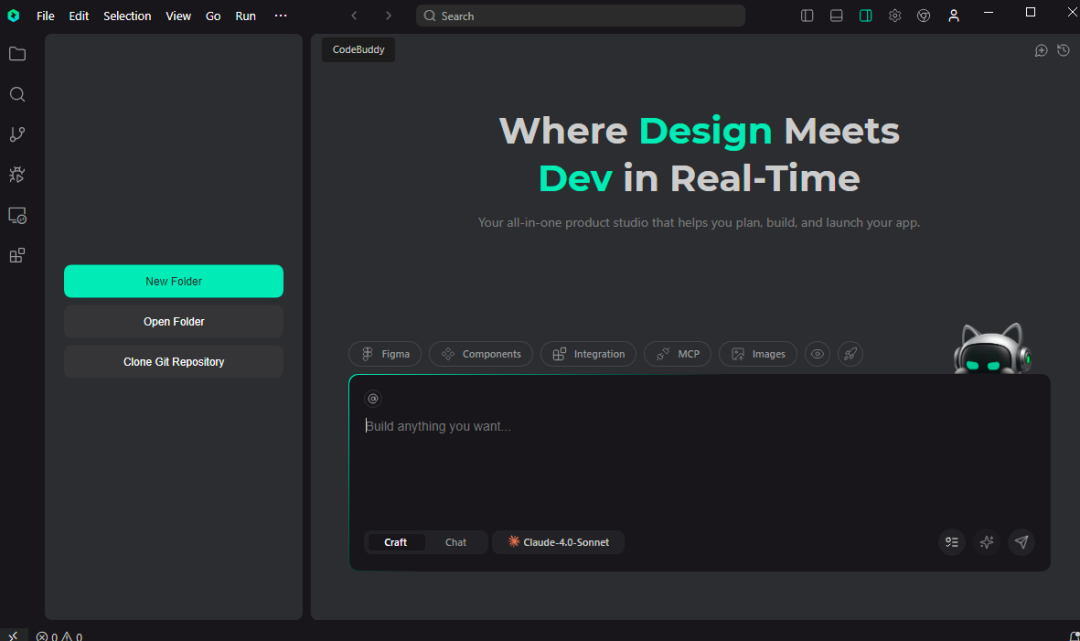1080x641 pixels.
Task: Go forward with the right arrow
Action: pyautogui.click(x=388, y=16)
